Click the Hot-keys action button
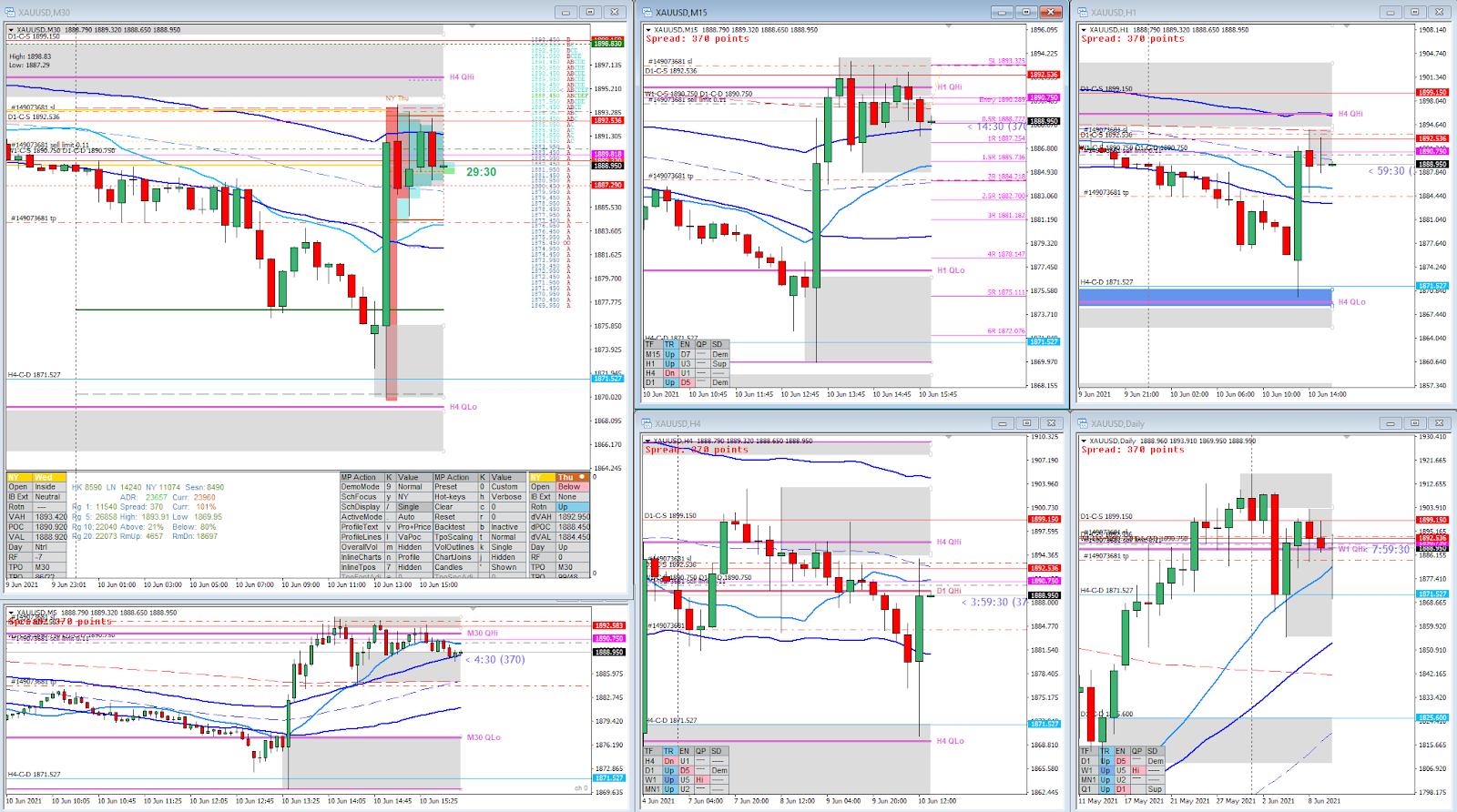The height and width of the screenshot is (812, 1457). 454,497
